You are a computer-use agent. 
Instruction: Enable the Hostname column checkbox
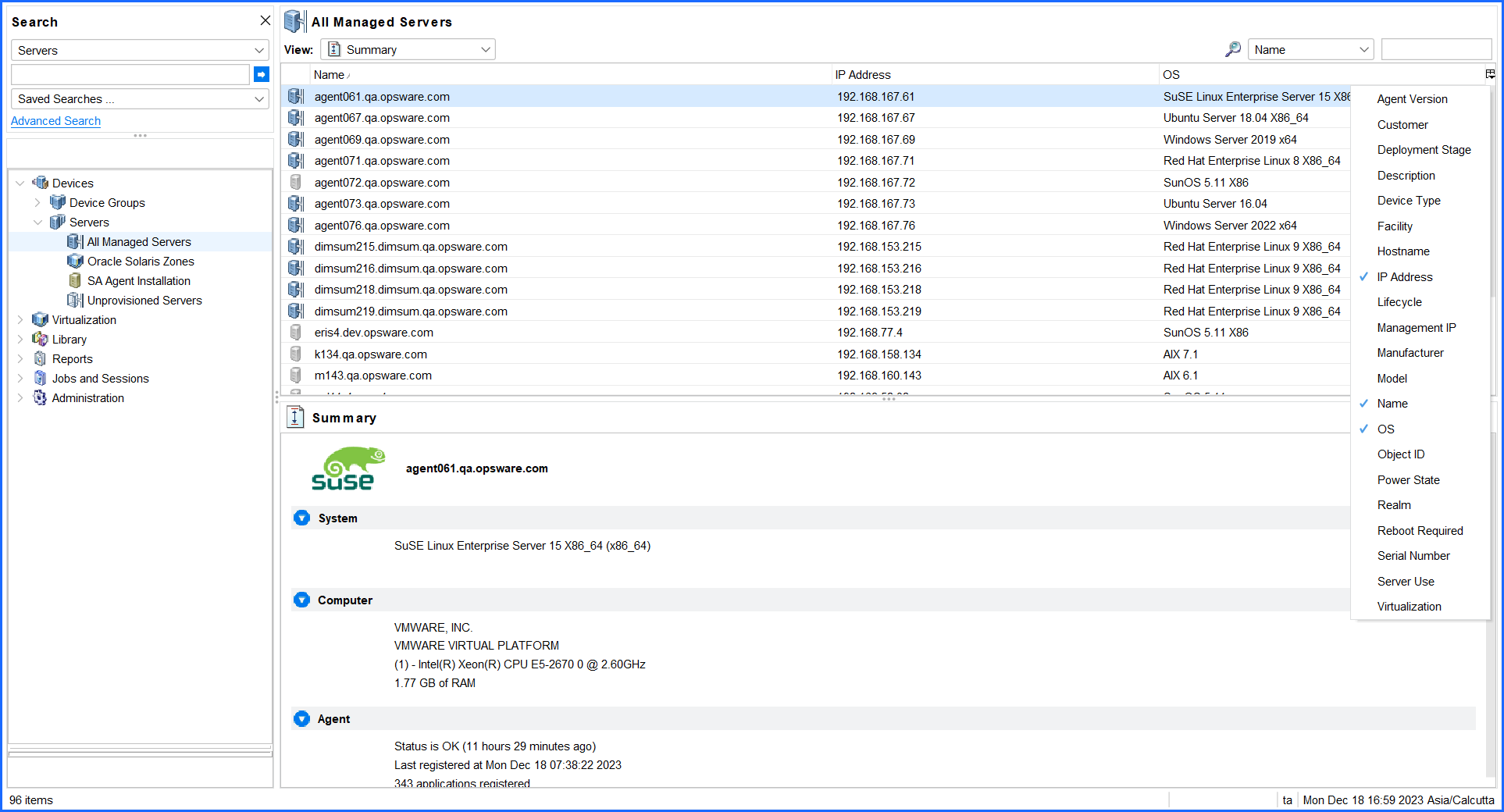(1403, 251)
